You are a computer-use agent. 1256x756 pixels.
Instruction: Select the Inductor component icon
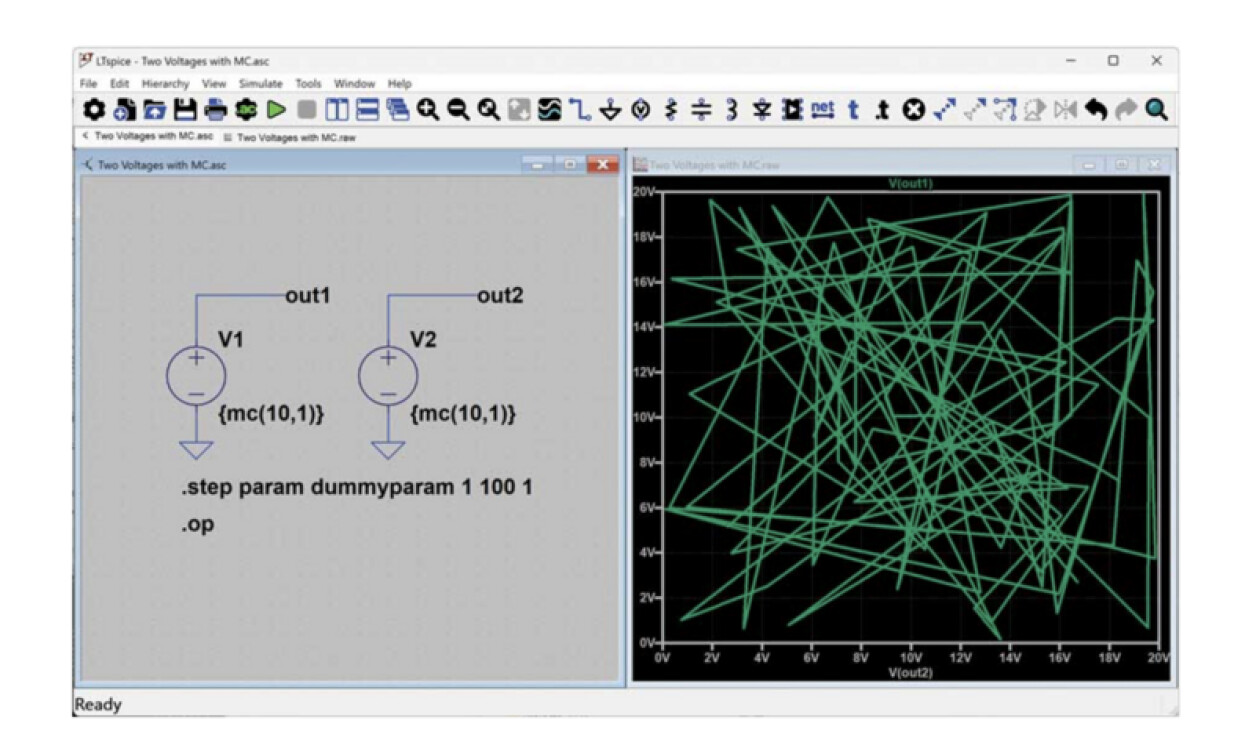[x=731, y=110]
